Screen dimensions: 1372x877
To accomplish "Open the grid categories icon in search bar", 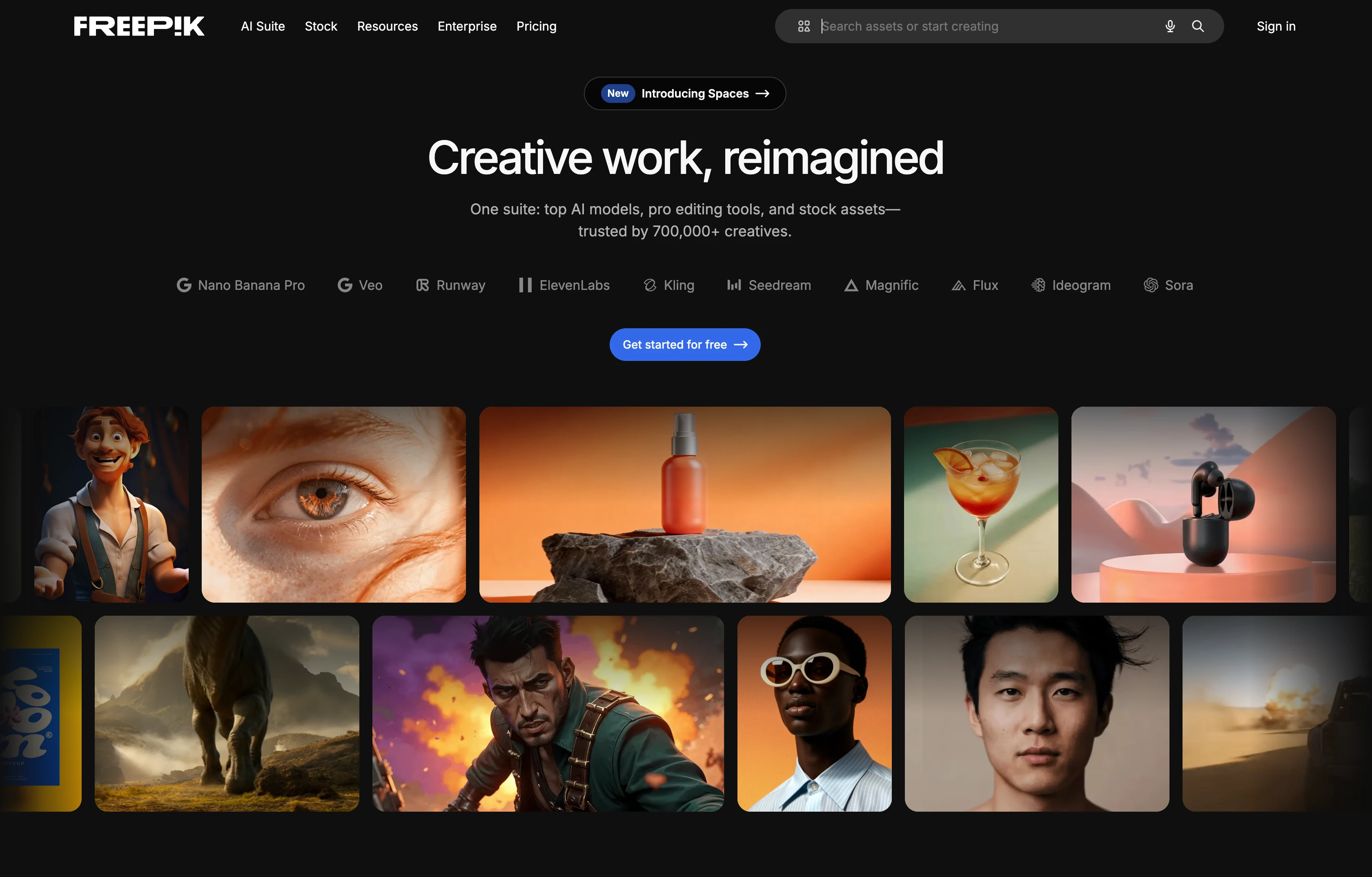I will (x=803, y=26).
